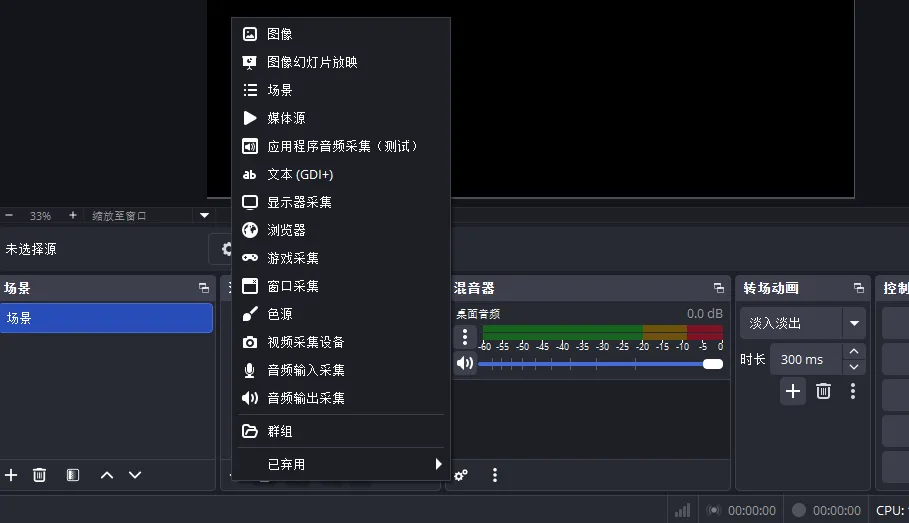Add a transition with plus button
Screen dimensions: 909x523
[x=793, y=391]
